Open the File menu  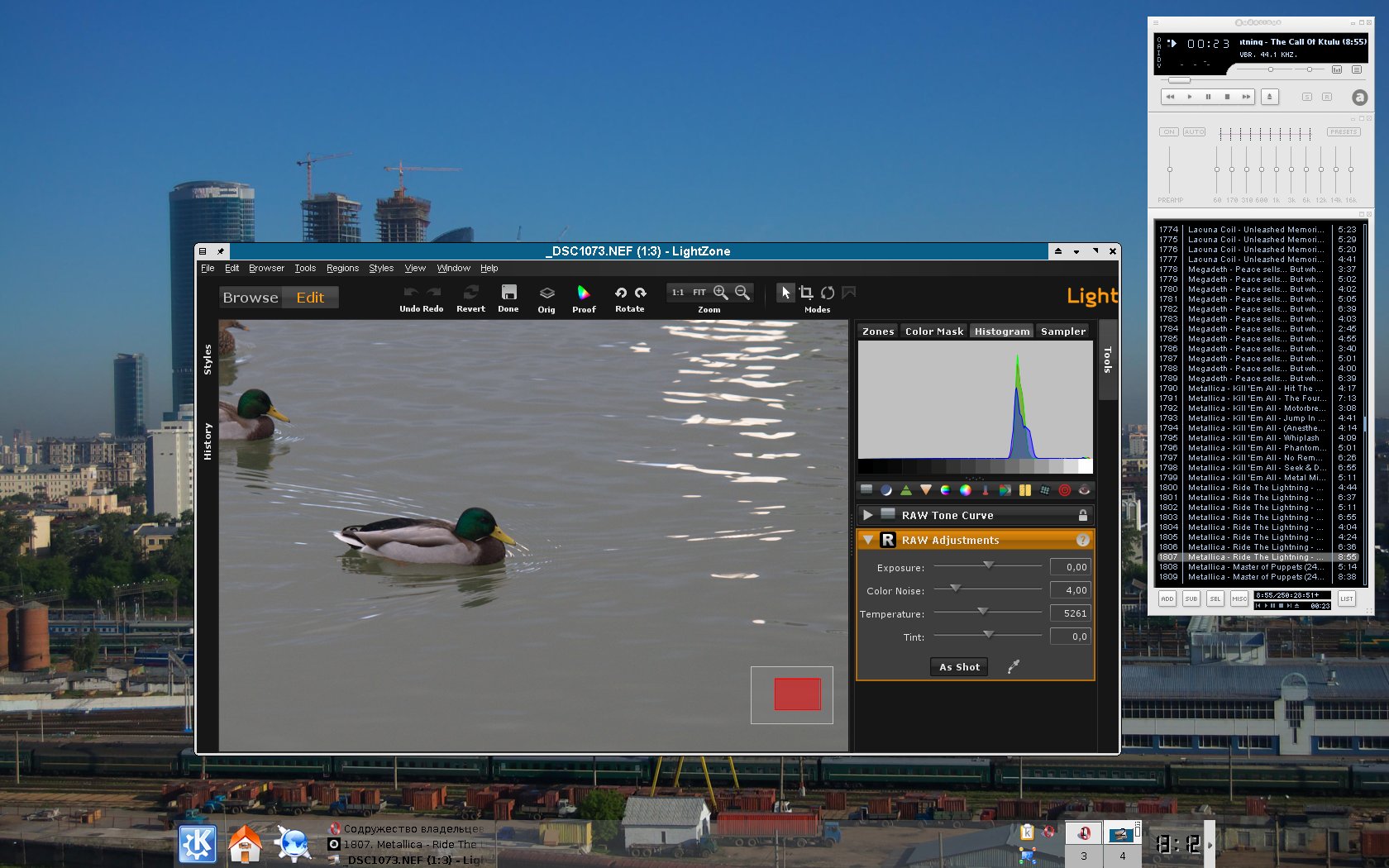(208, 268)
